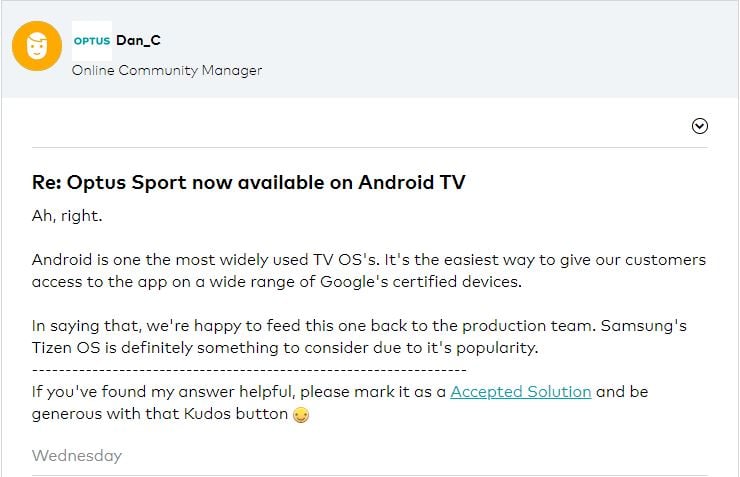Open the Dan_C username profile link
This screenshot has width=740, height=477.
coord(138,41)
